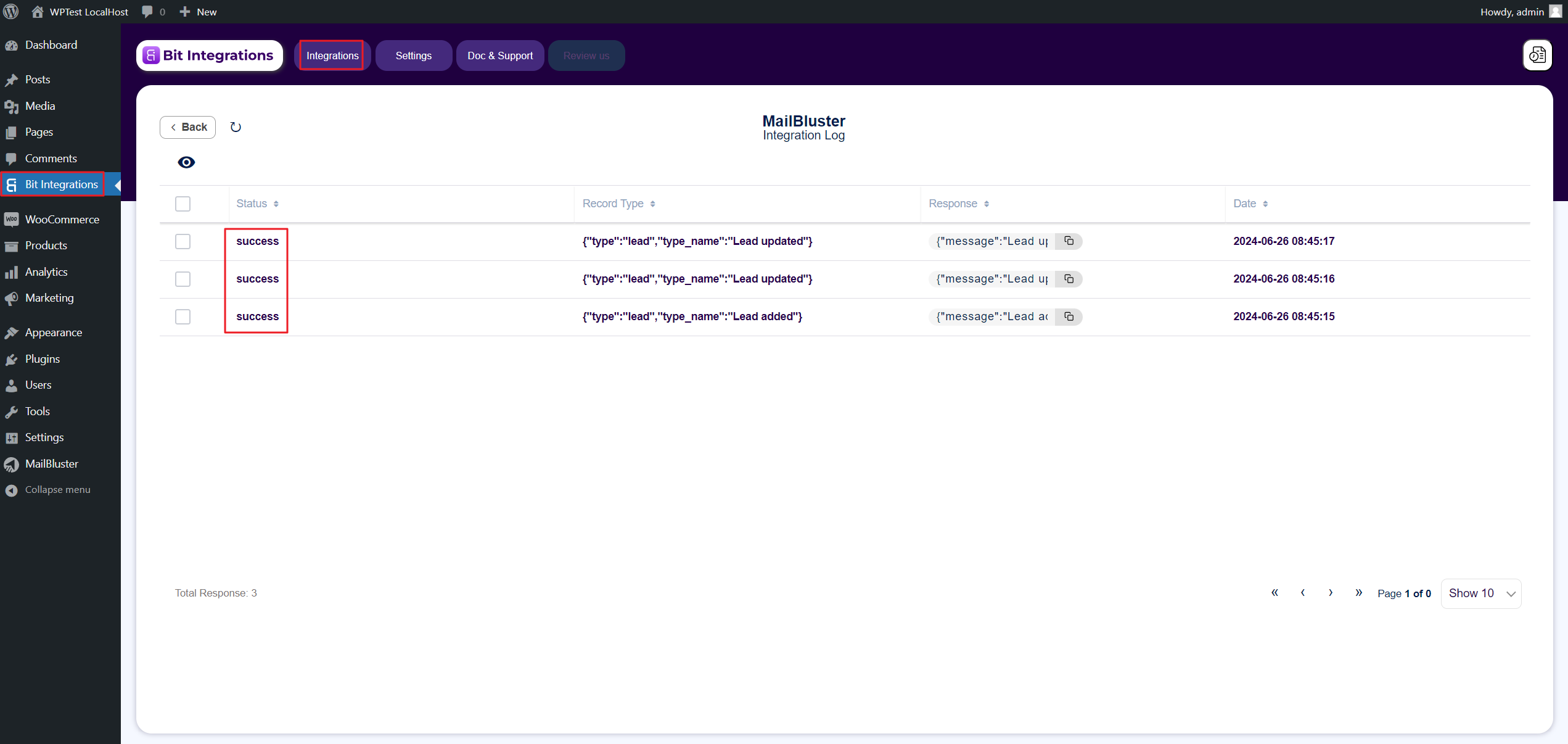The height and width of the screenshot is (744, 1568).
Task: Click the refresh log icon beside Back
Action: (x=236, y=127)
